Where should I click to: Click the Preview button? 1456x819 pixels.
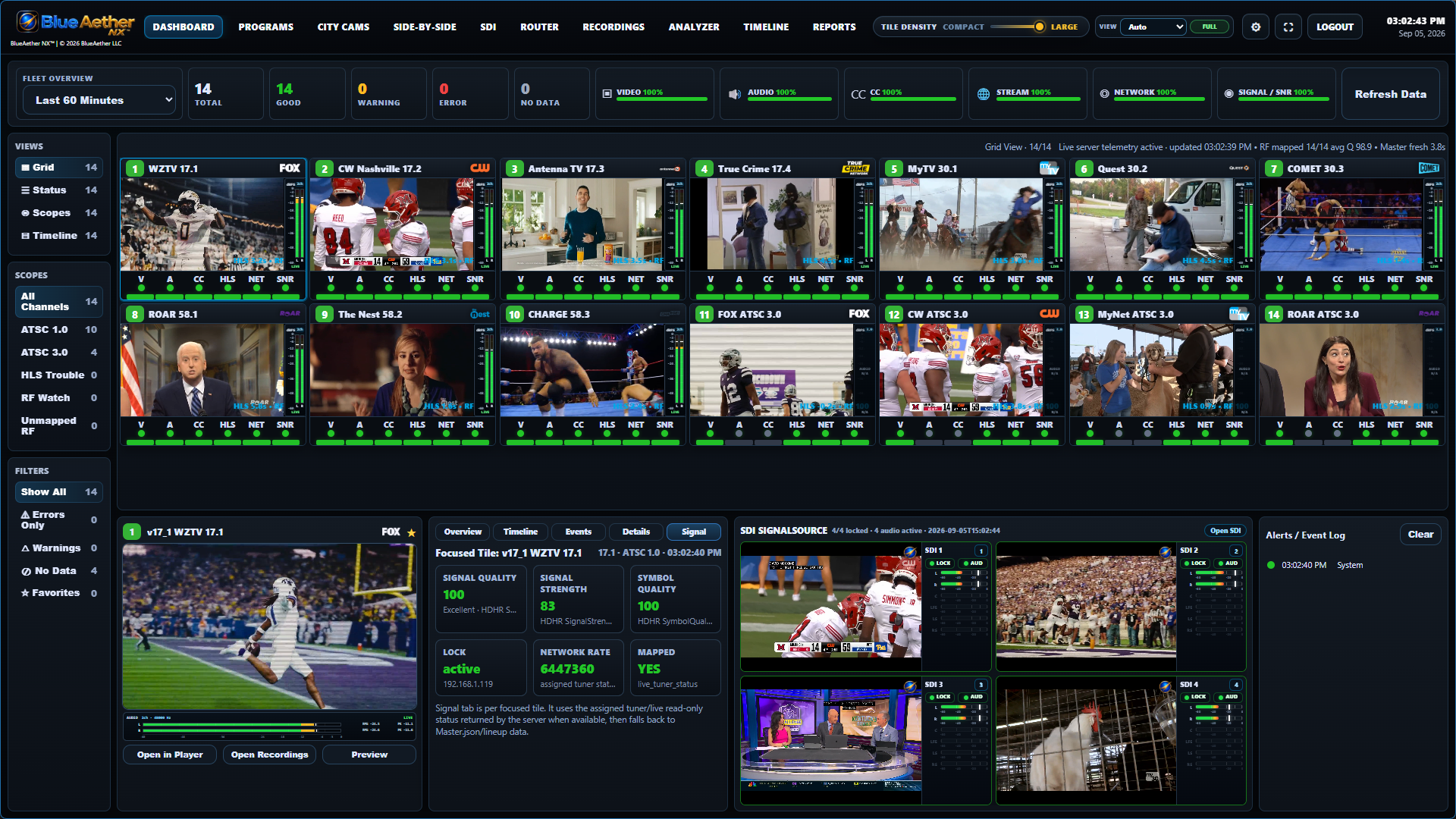click(x=369, y=755)
